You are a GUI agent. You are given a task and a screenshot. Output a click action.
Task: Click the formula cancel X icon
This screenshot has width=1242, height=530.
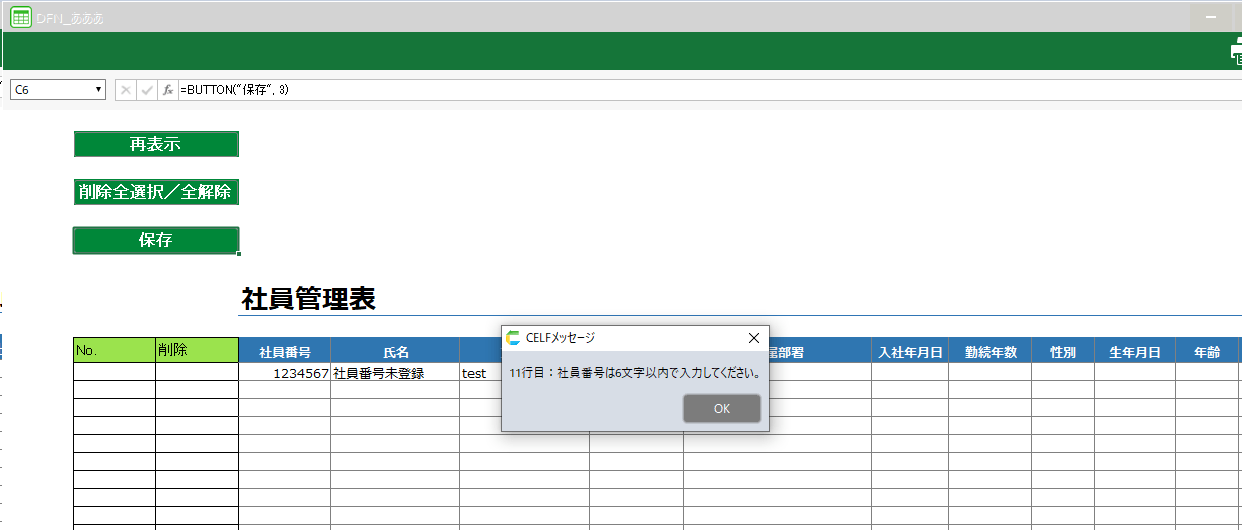(126, 90)
